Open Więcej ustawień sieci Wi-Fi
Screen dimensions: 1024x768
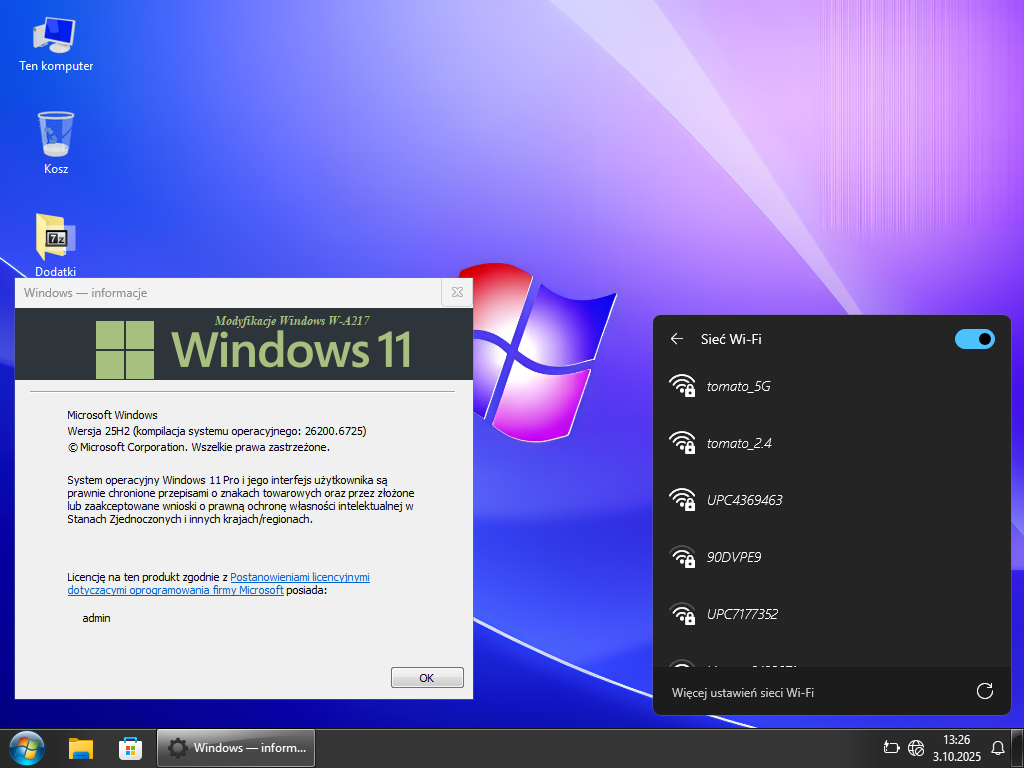pyautogui.click(x=742, y=692)
